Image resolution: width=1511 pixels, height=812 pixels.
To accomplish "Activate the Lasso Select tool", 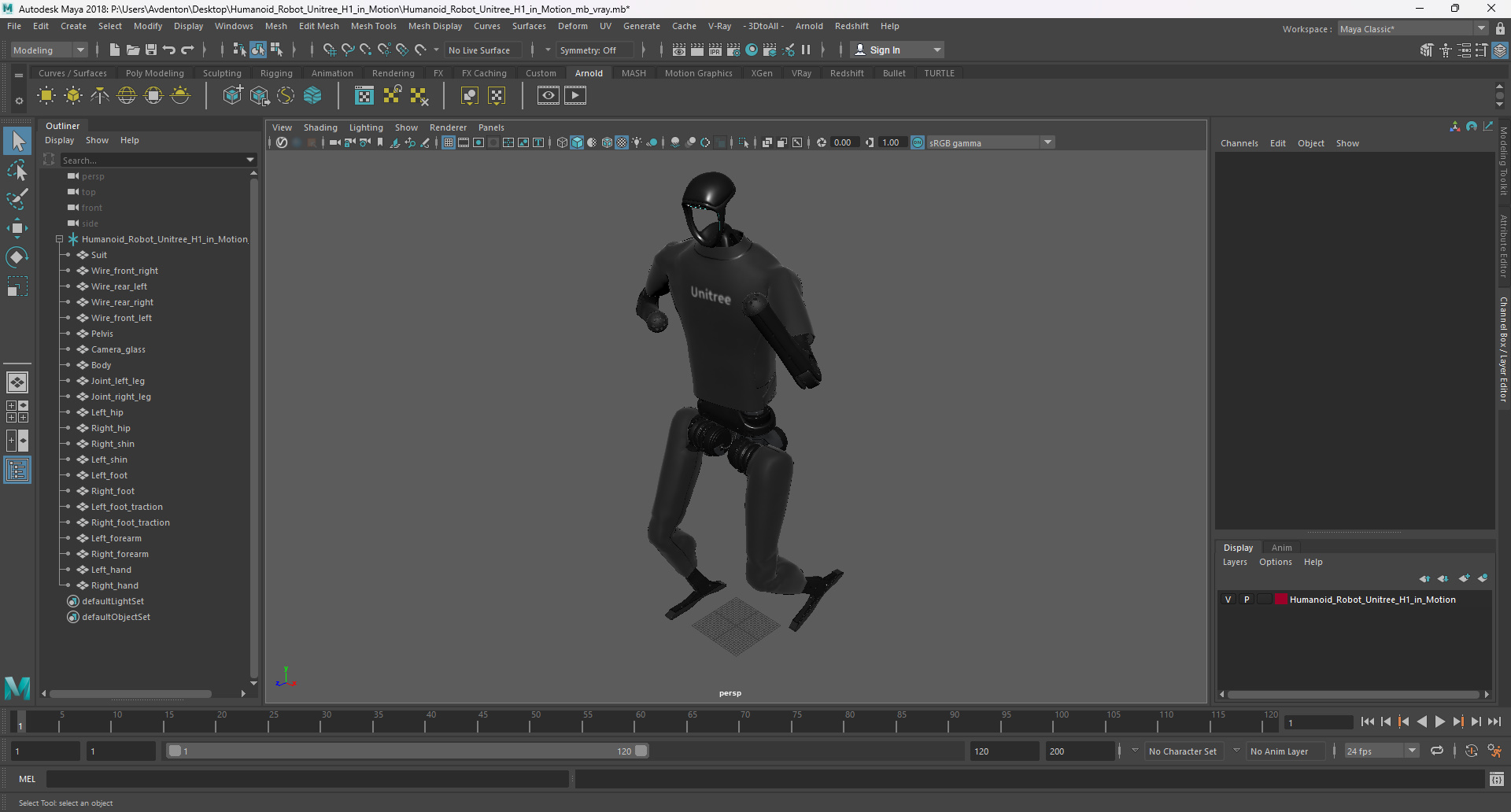I will pos(17,170).
